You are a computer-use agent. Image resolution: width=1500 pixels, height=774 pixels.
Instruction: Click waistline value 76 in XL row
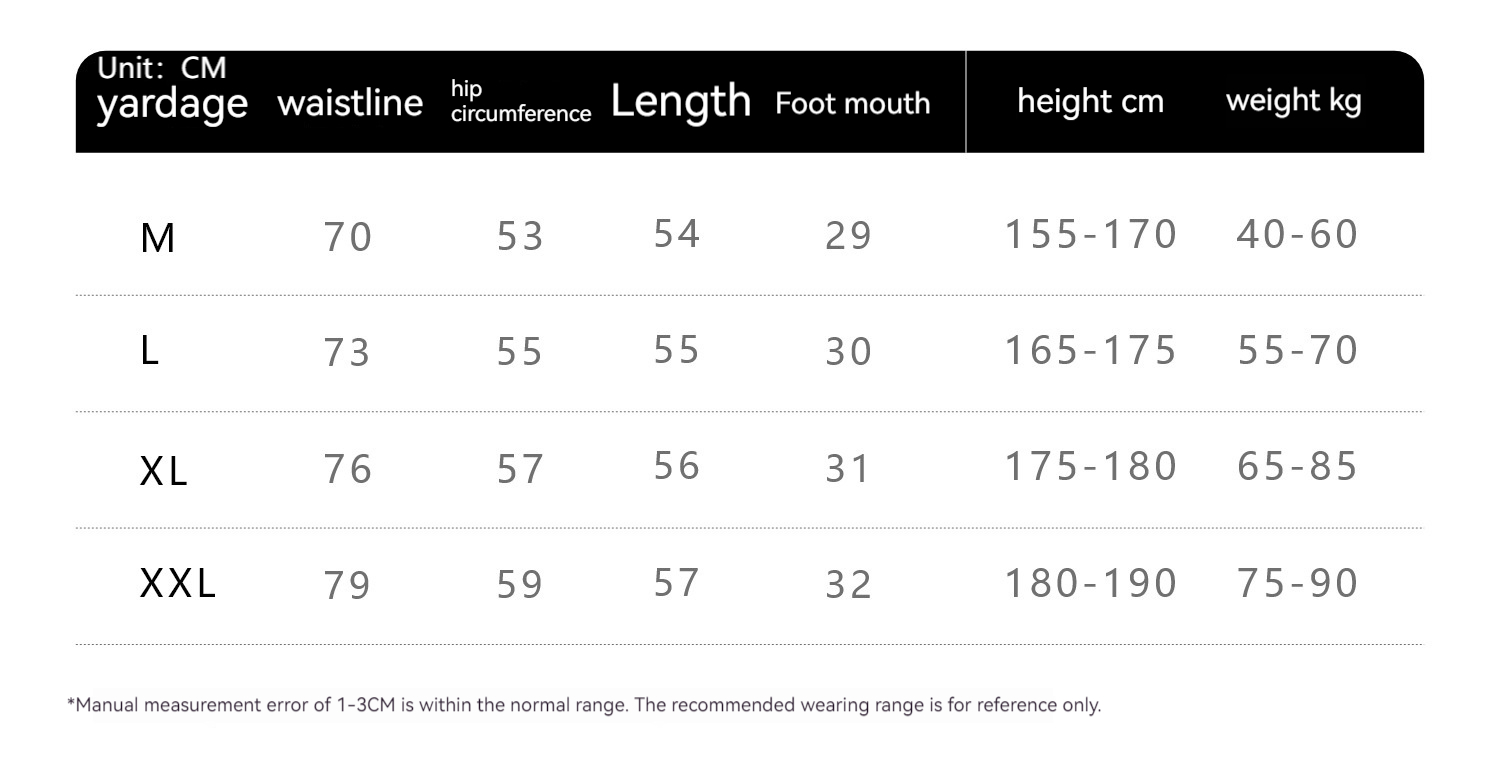(x=348, y=469)
